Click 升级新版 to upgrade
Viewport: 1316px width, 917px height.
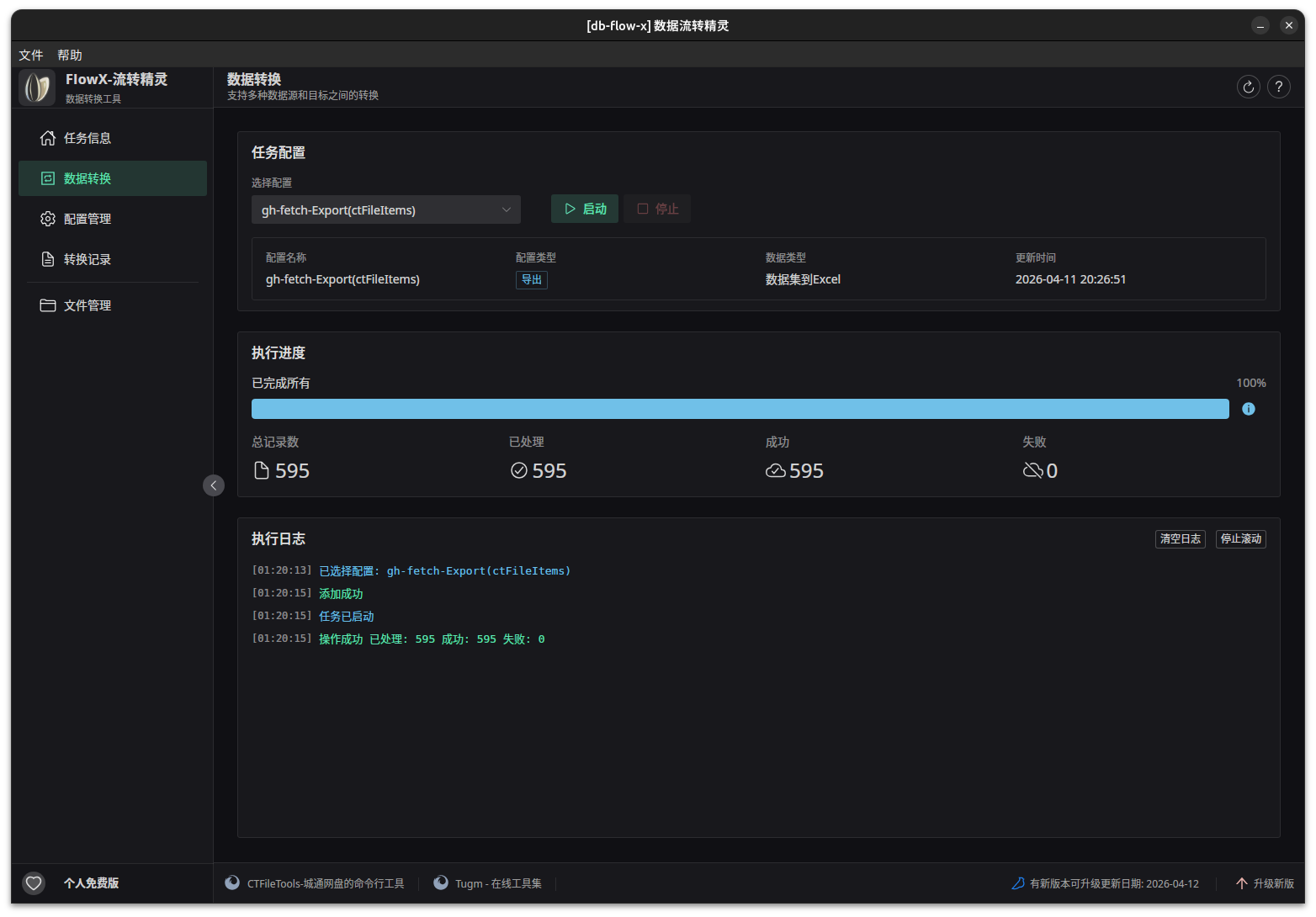1265,883
